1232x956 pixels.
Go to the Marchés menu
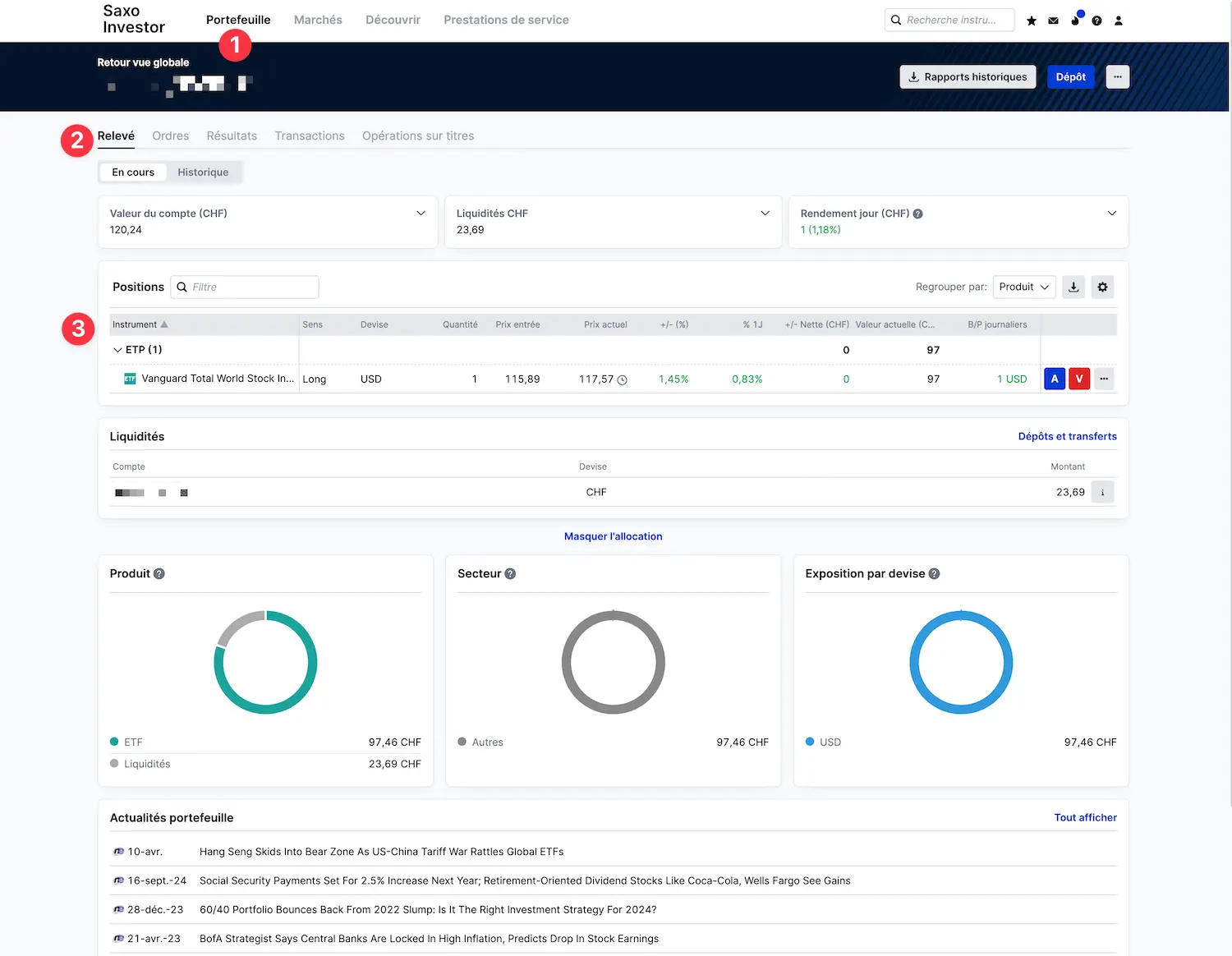tap(318, 20)
